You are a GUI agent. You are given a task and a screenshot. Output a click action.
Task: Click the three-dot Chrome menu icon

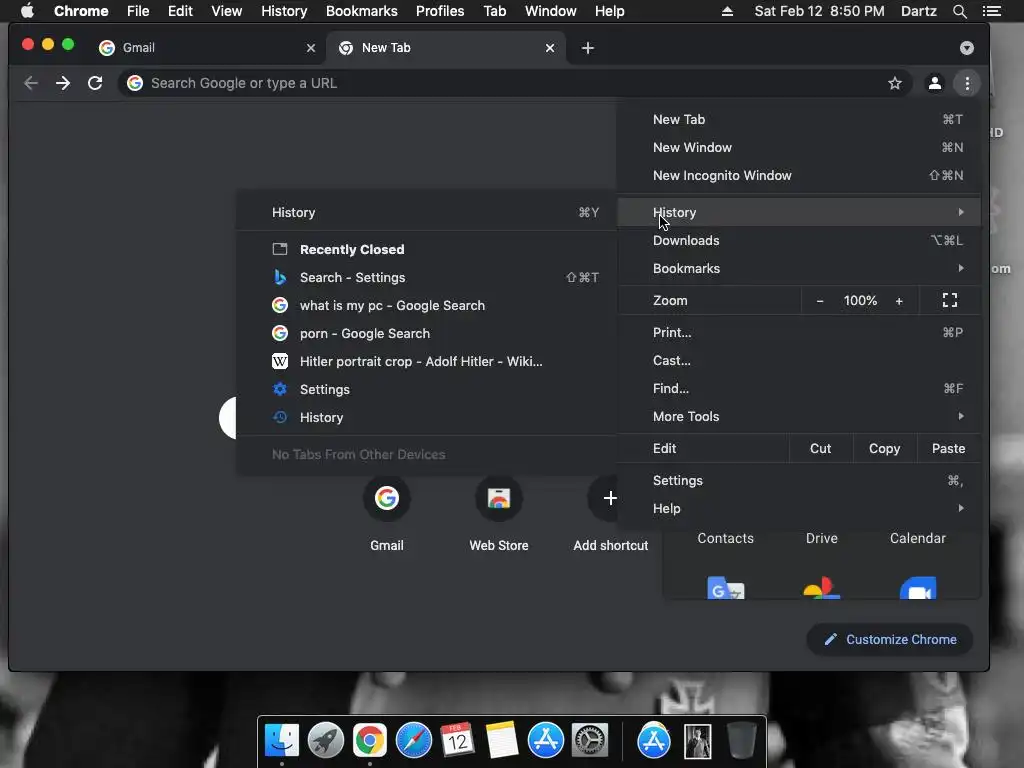click(x=967, y=83)
